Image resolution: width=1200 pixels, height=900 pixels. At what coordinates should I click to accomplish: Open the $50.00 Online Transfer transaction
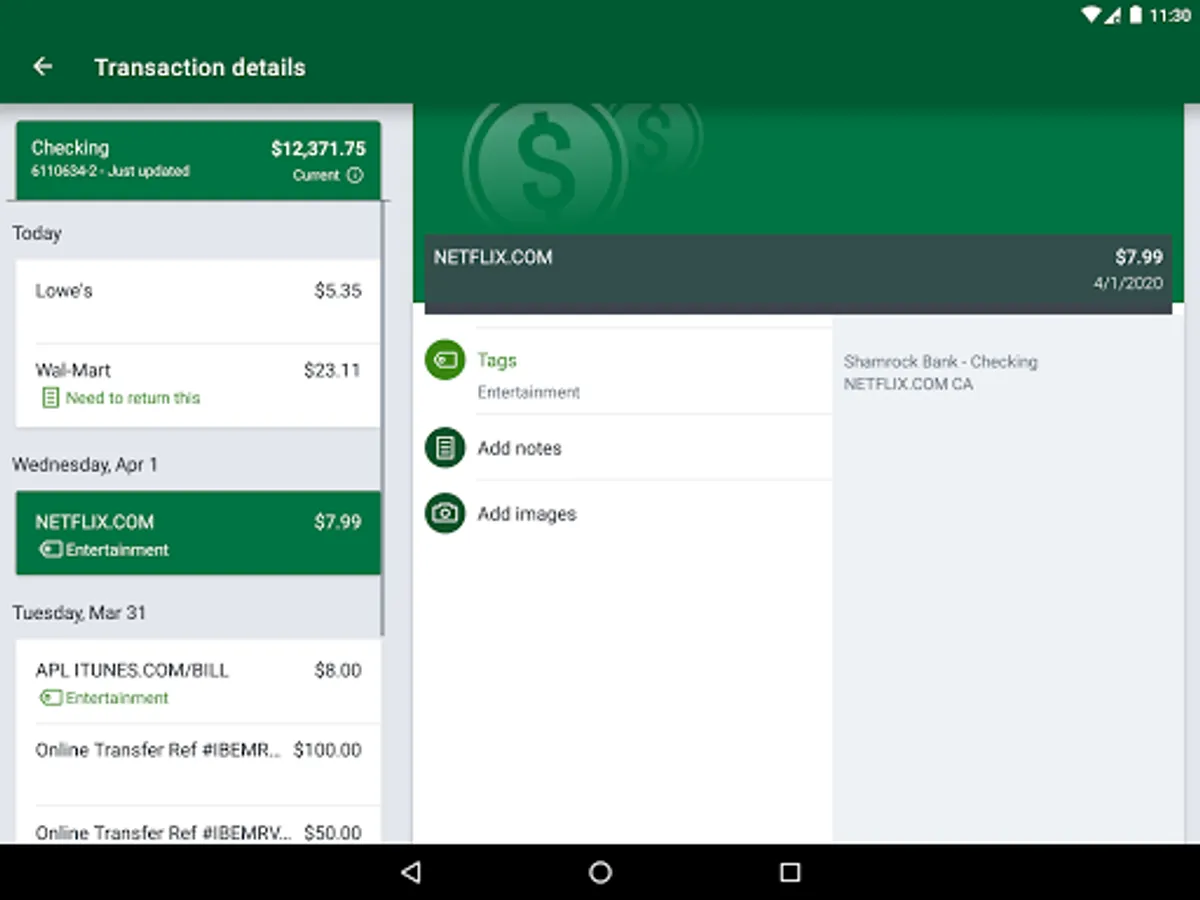point(198,826)
